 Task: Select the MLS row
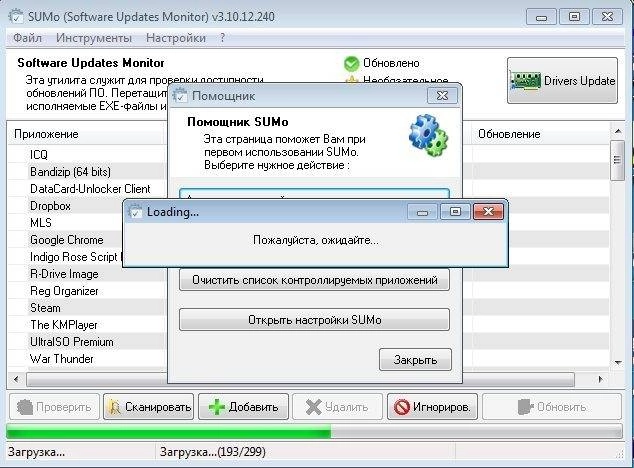[66, 222]
